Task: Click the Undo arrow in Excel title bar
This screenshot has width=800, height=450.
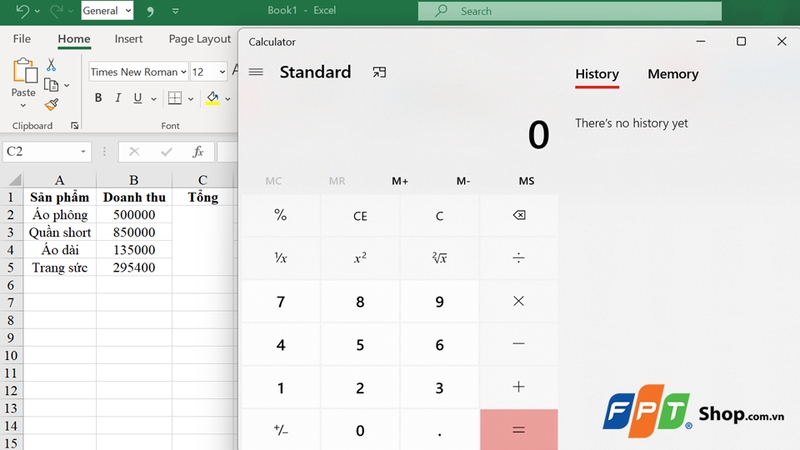Action: click(22, 11)
